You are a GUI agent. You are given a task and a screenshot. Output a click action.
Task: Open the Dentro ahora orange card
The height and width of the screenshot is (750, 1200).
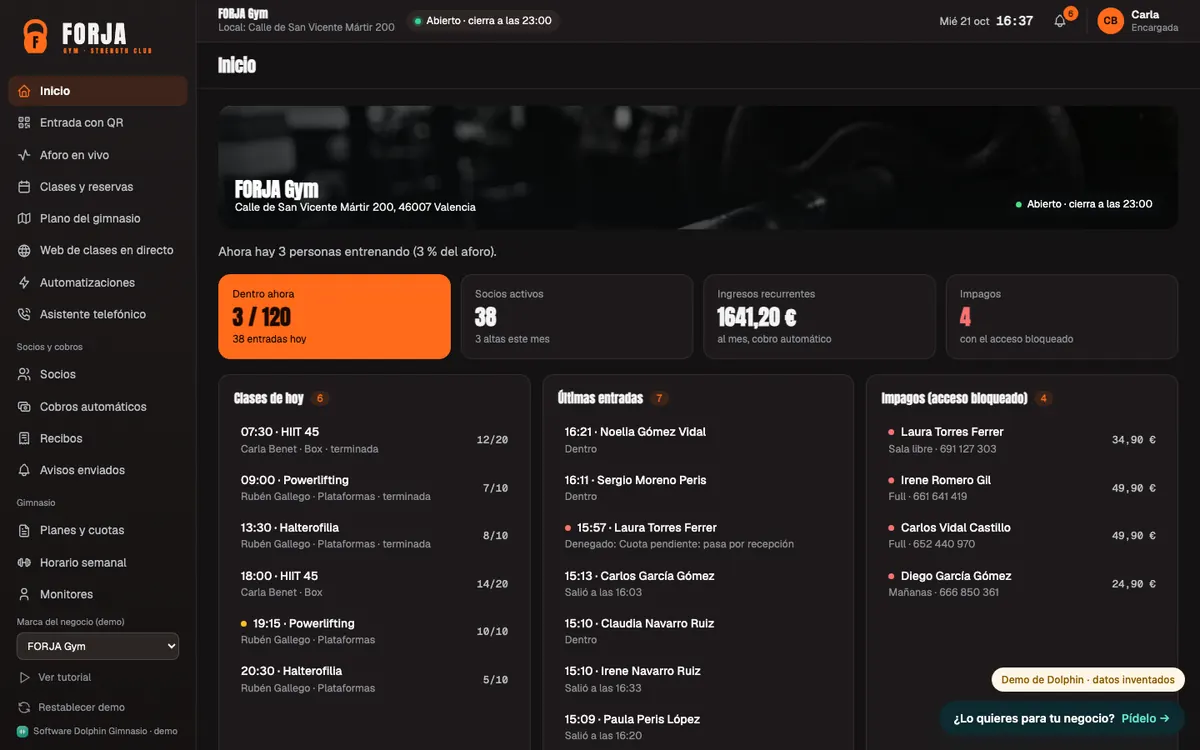tap(335, 317)
